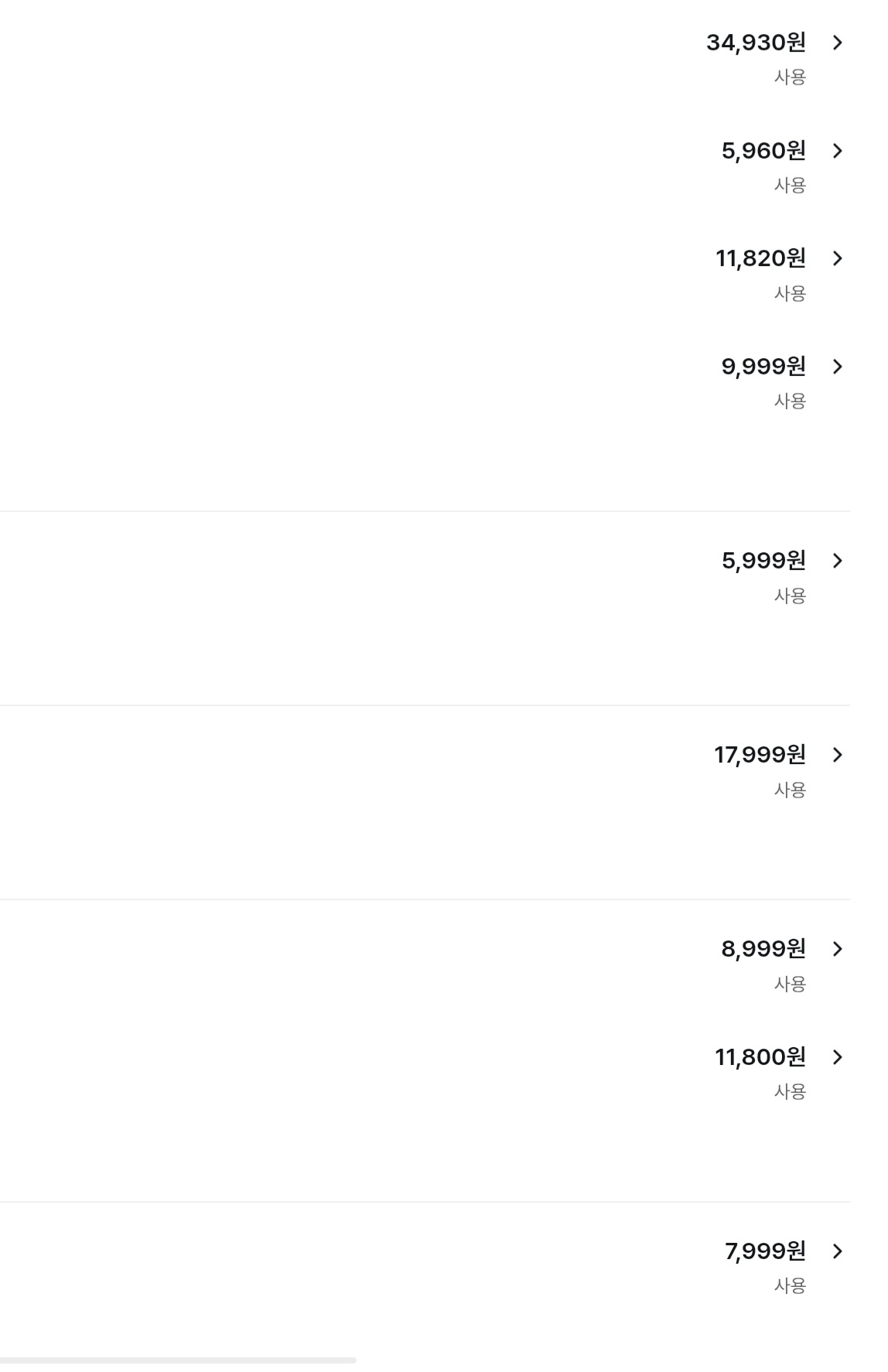
Task: Expand the chevron beside 34,930원
Action: point(837,43)
